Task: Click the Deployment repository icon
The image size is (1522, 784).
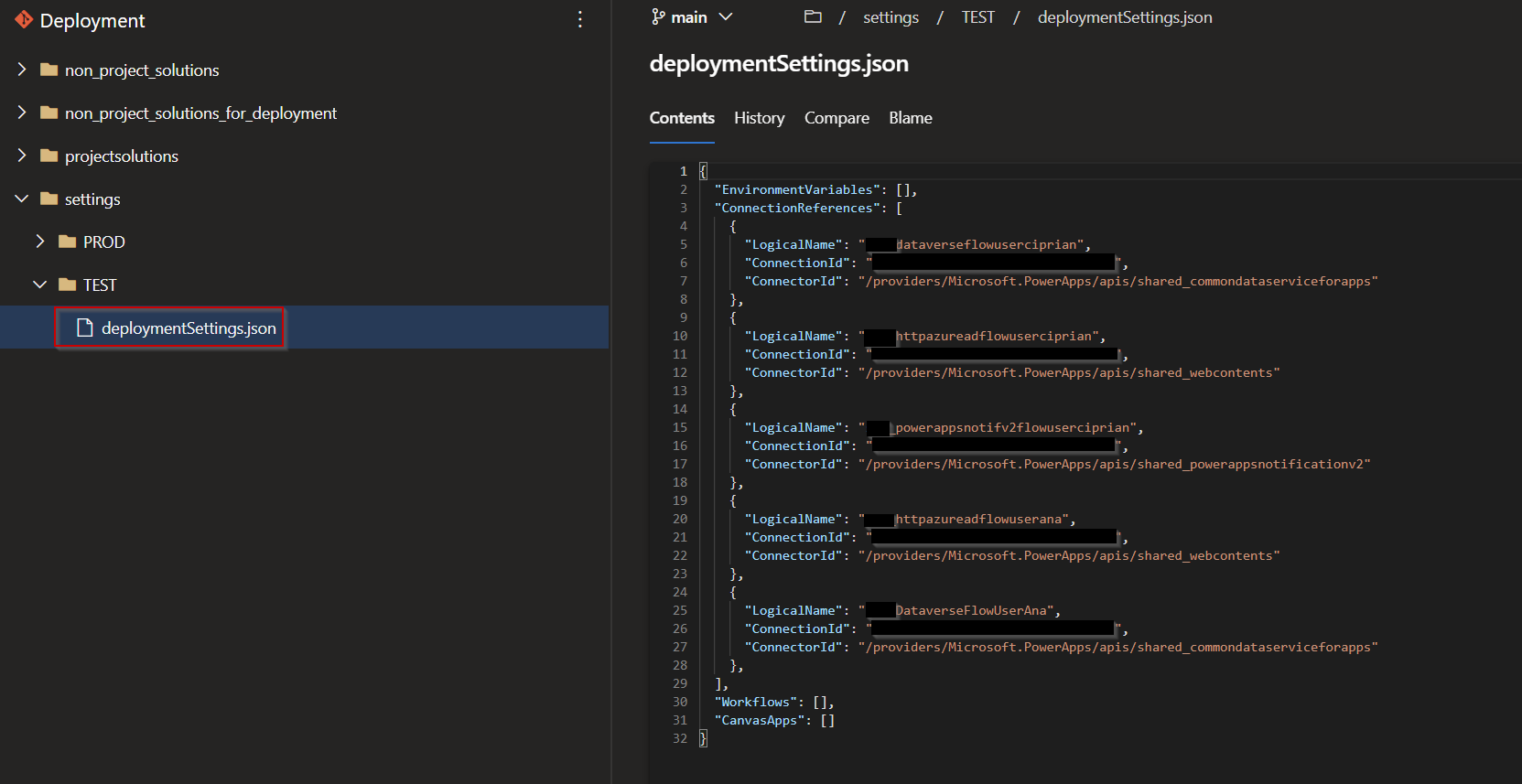Action: point(24,20)
